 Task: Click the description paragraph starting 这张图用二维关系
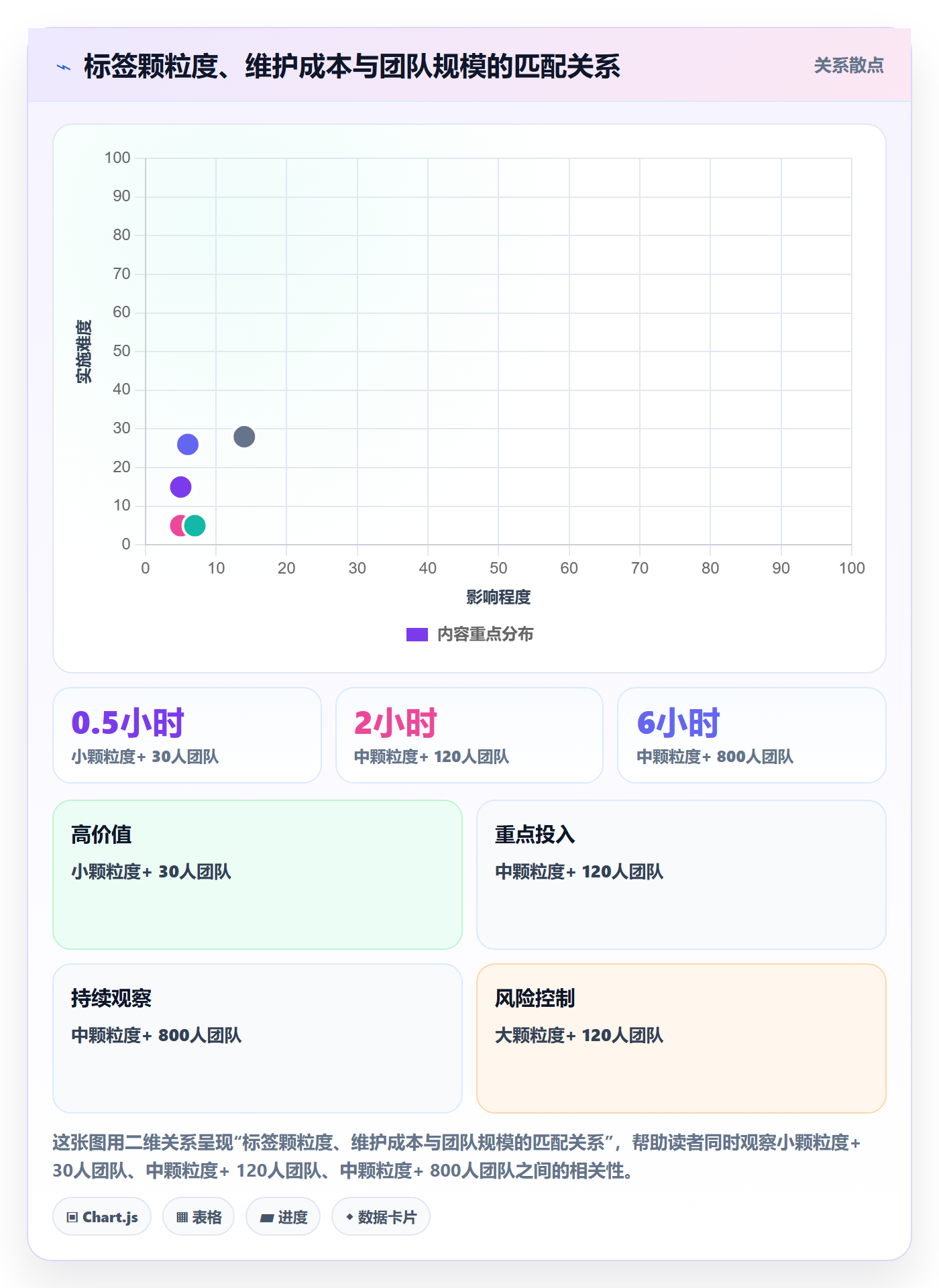click(x=457, y=1157)
